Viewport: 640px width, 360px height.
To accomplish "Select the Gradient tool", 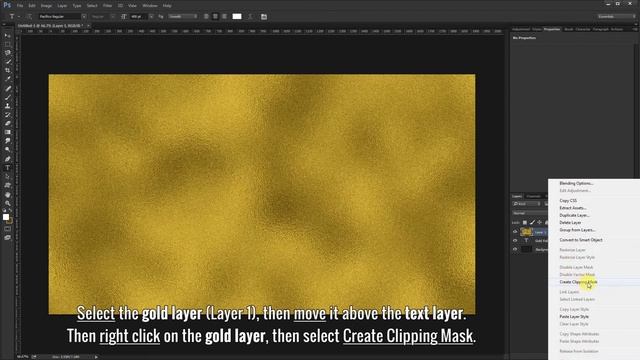I will pyautogui.click(x=7, y=132).
